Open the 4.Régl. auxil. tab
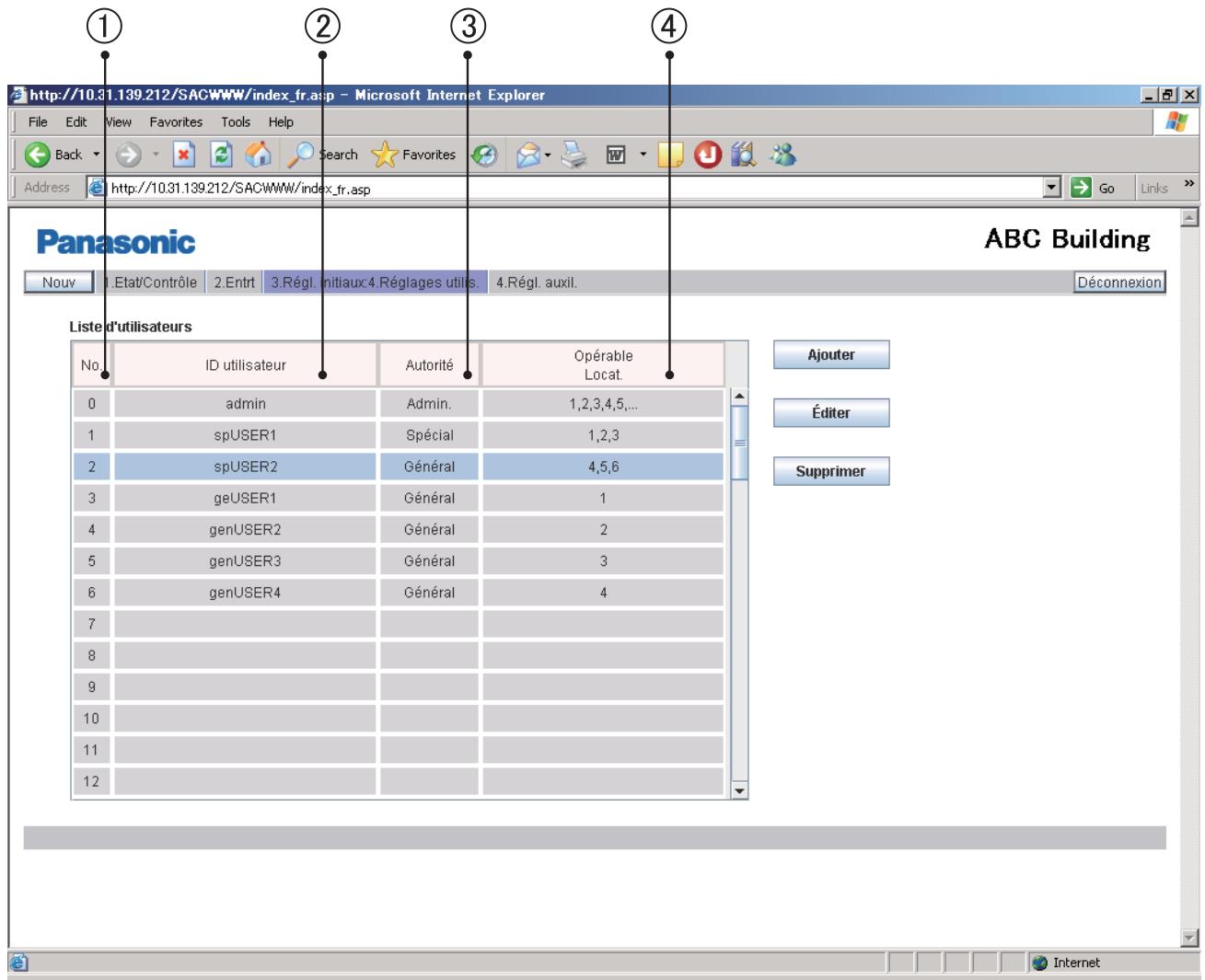Viewport: 1205px width, 980px height. point(537,282)
